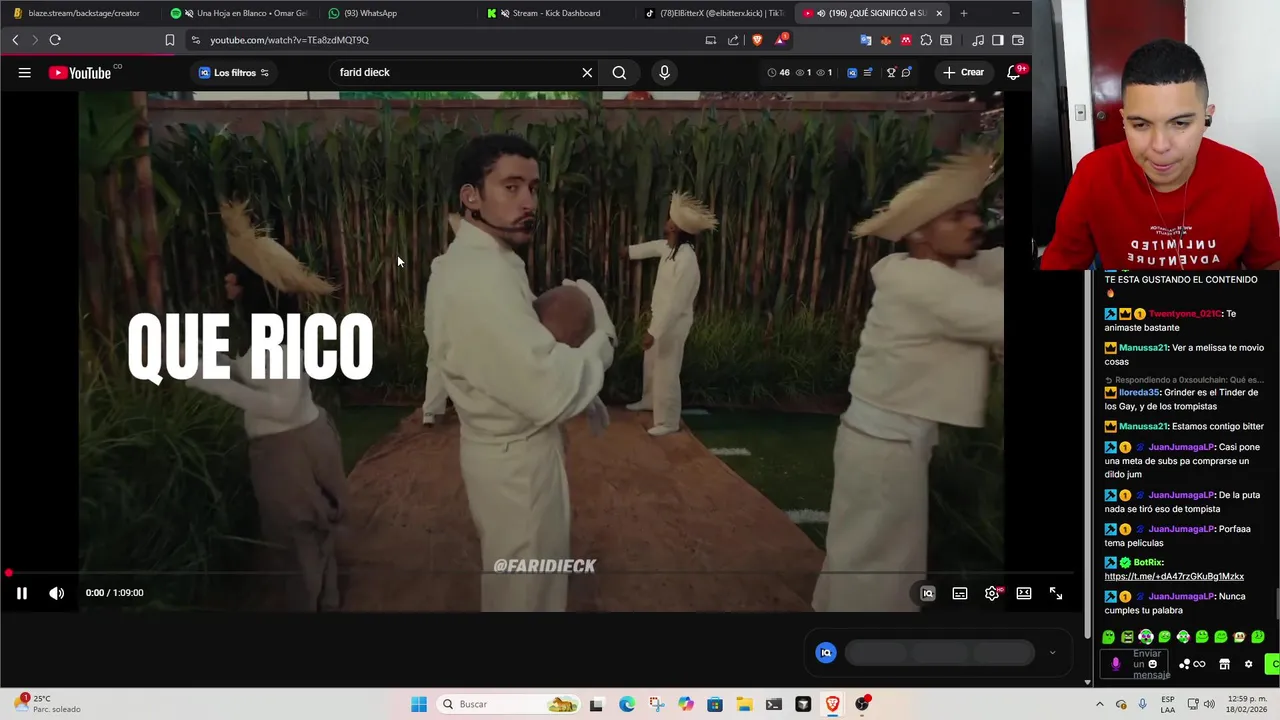Open the chat settings gear icon
The image size is (1280, 720).
[x=1248, y=664]
